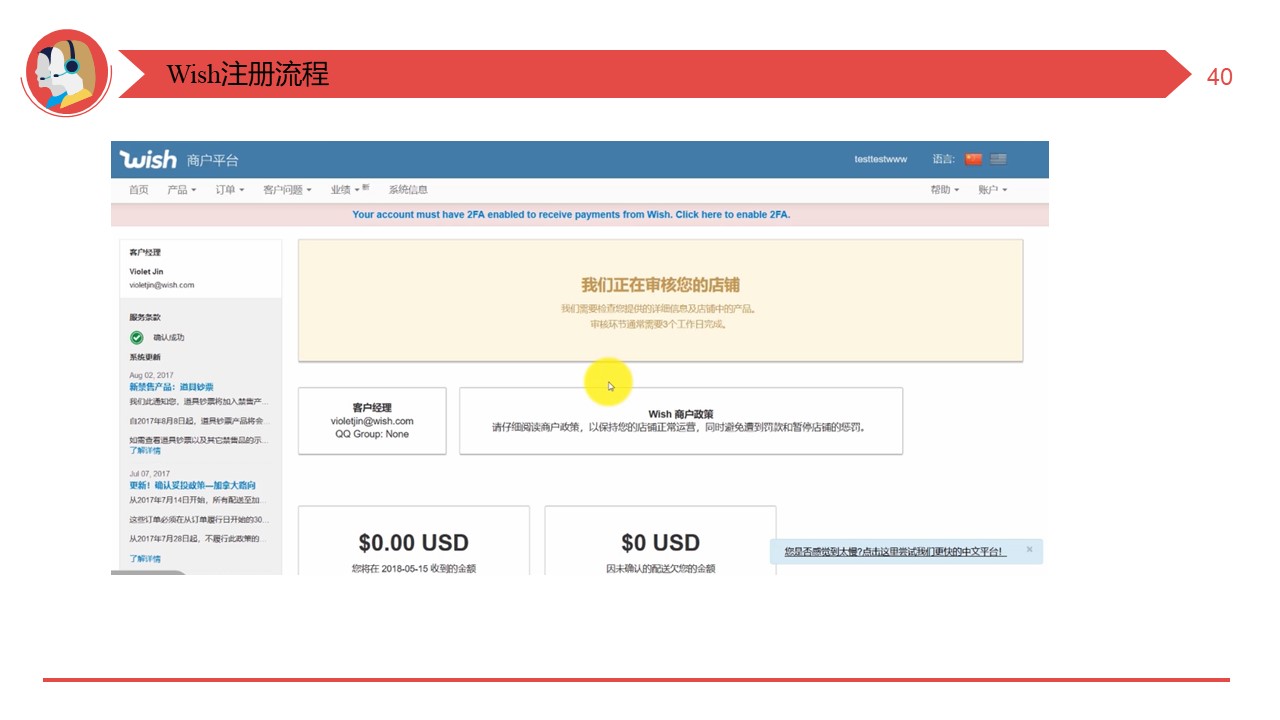Screen dimensions: 1280x720
Task: Open the 订单 dropdown menu
Action: [x=229, y=190]
